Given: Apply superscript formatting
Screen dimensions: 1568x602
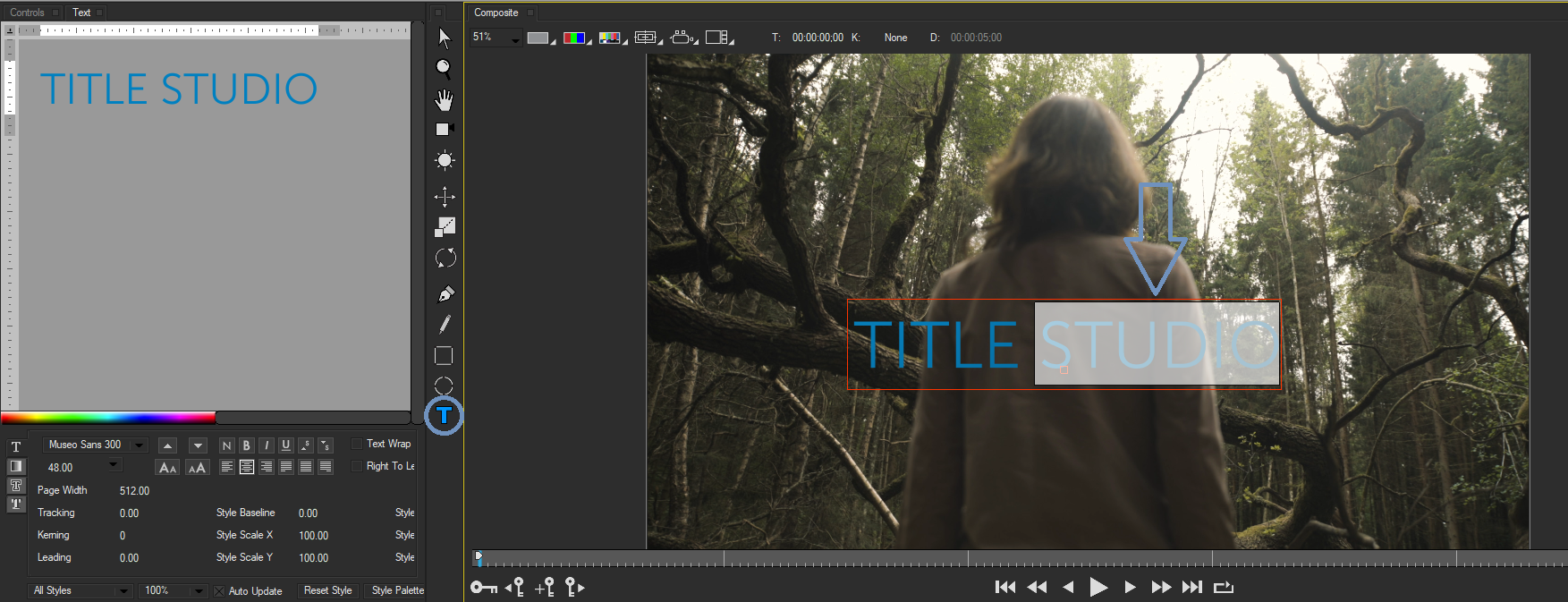Looking at the screenshot, I should pos(306,445).
